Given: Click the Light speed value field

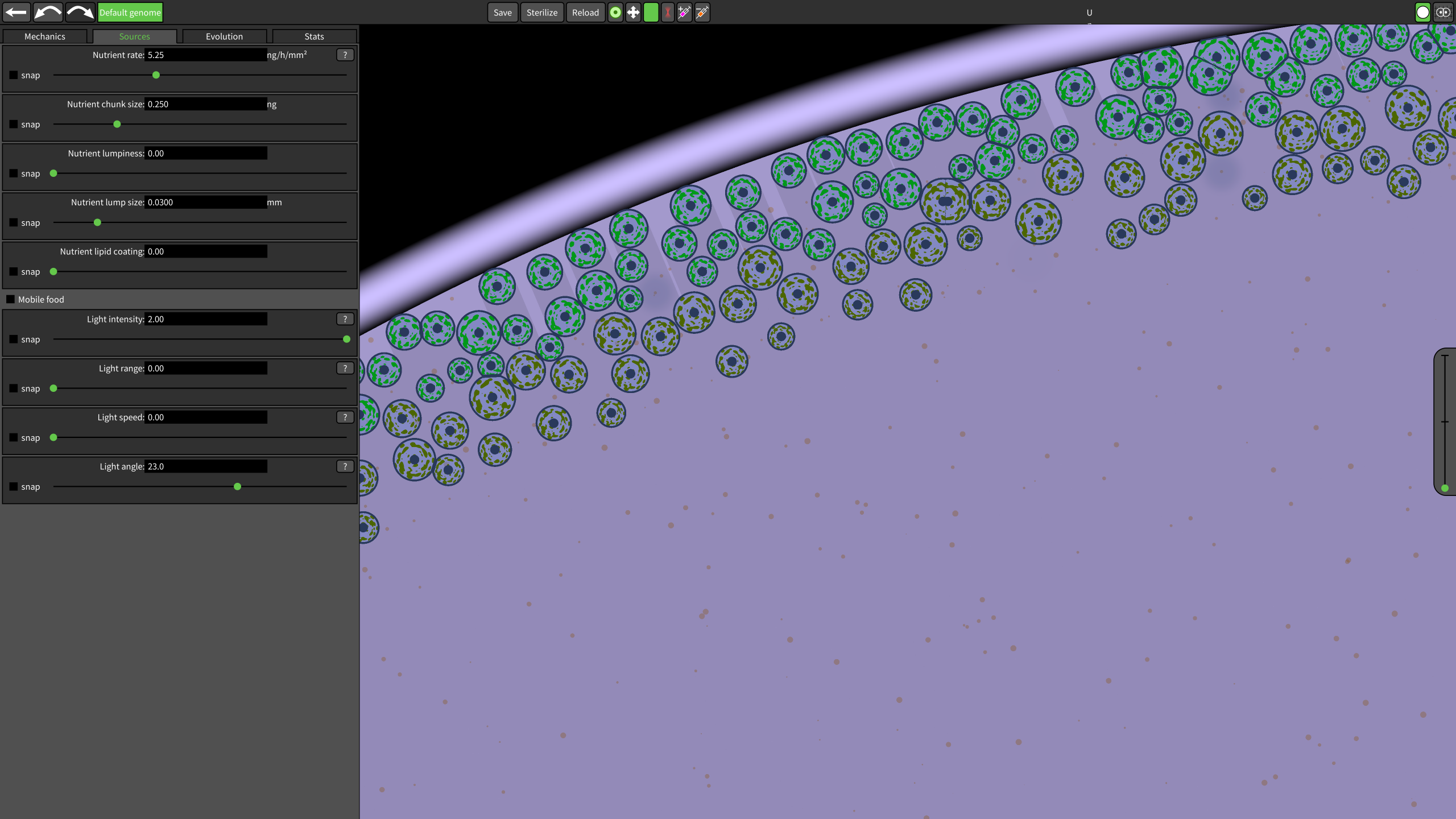Looking at the screenshot, I should [206, 417].
